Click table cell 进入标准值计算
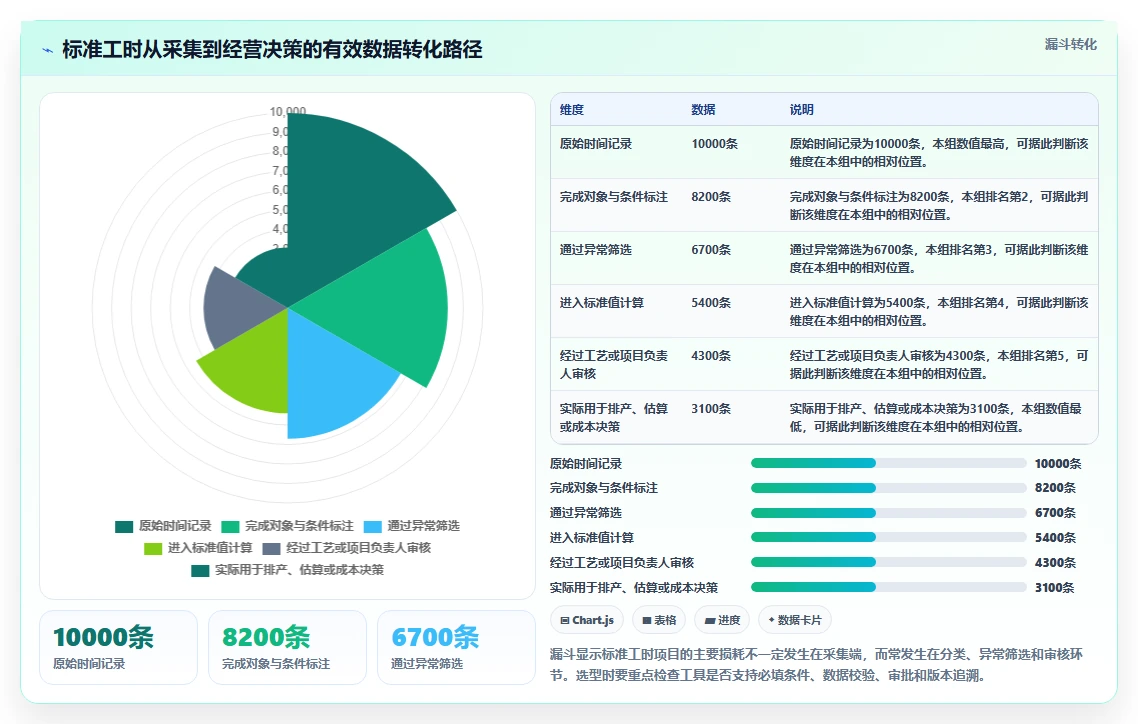 pyautogui.click(x=602, y=303)
